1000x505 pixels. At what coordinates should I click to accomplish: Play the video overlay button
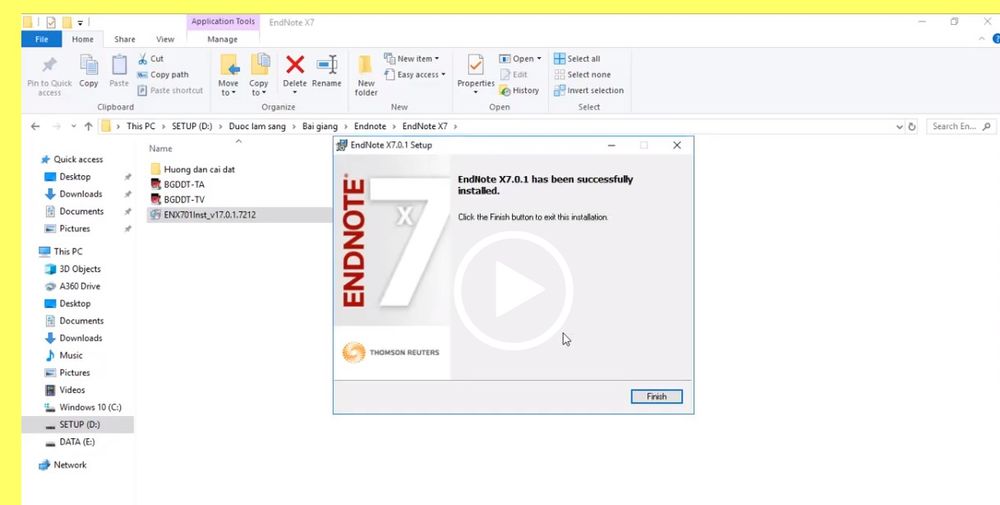[x=513, y=290]
